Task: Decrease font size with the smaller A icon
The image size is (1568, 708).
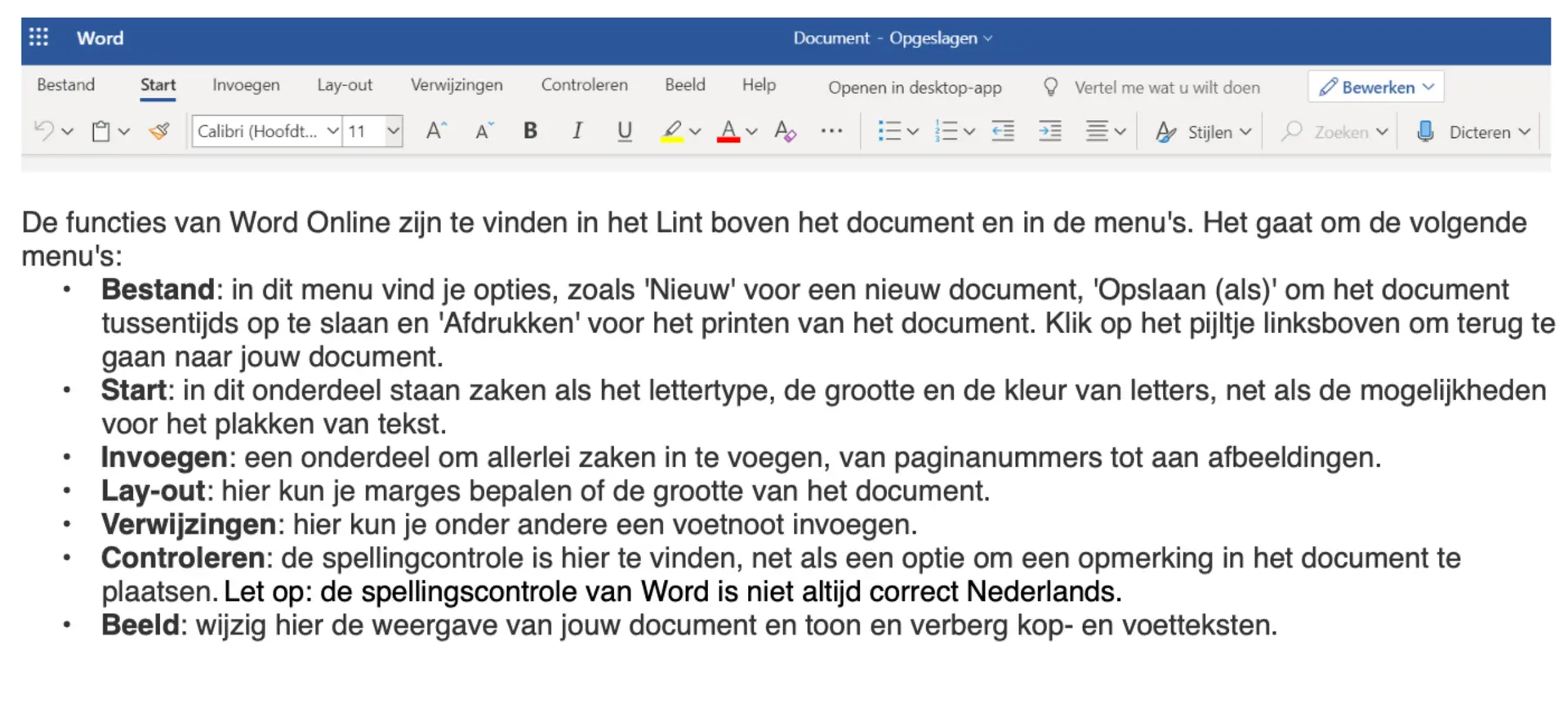Action: 485,131
